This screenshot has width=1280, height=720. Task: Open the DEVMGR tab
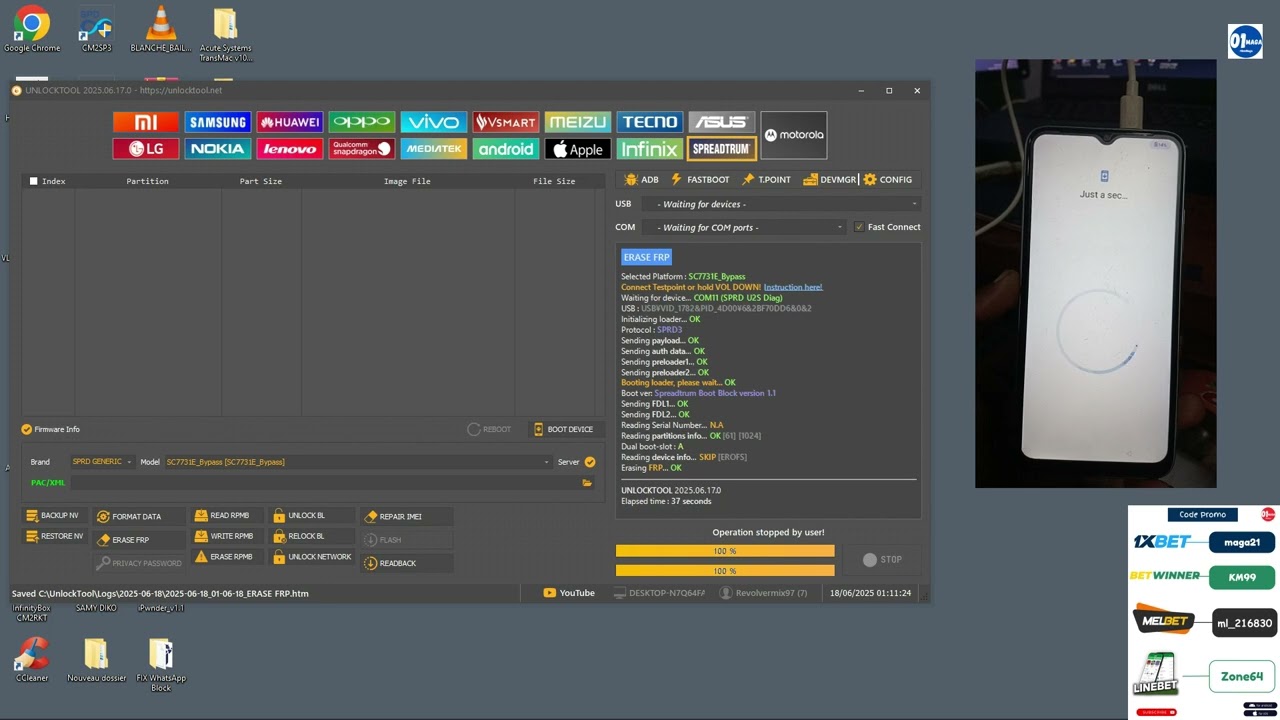(829, 180)
